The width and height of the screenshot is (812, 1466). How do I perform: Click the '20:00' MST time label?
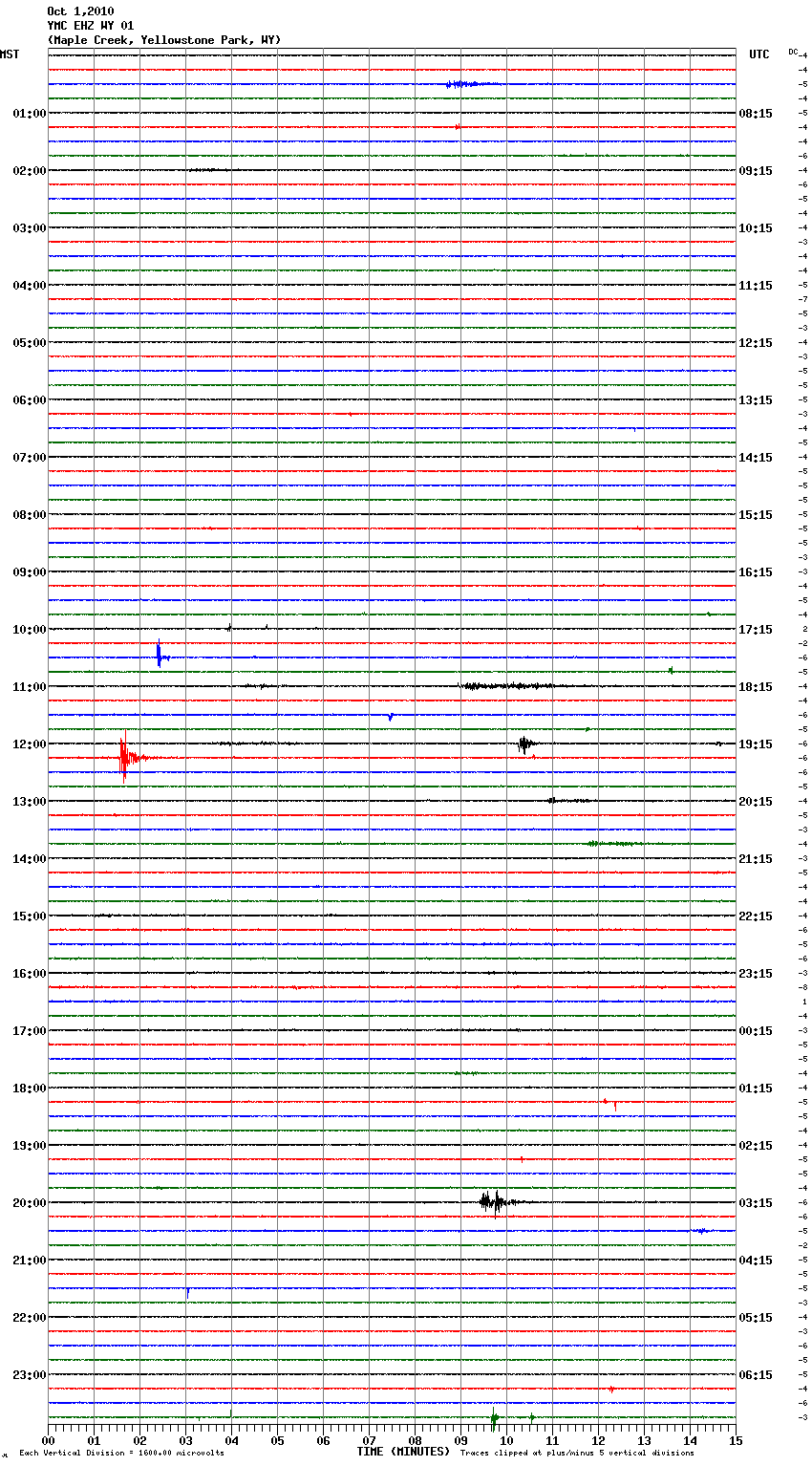pyautogui.click(x=30, y=1203)
